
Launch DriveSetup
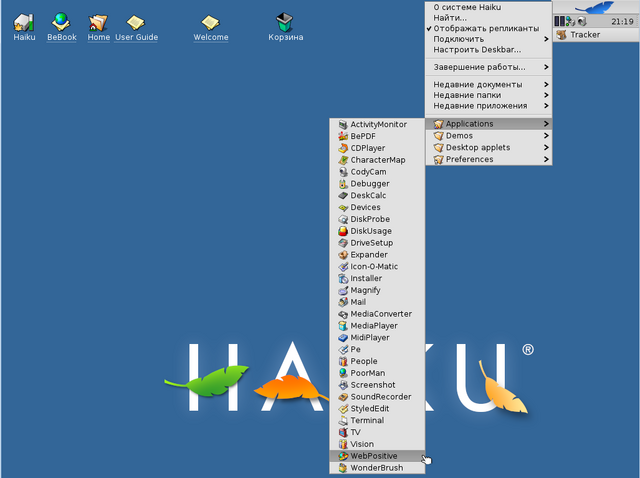pyautogui.click(x=377, y=243)
